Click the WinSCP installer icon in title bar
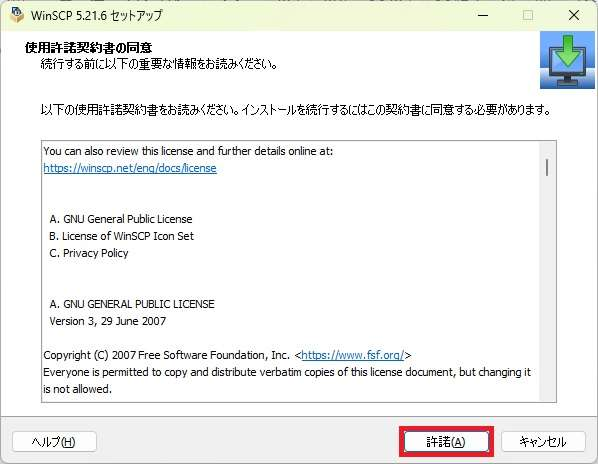This screenshot has height=464, width=598. (x=17, y=15)
